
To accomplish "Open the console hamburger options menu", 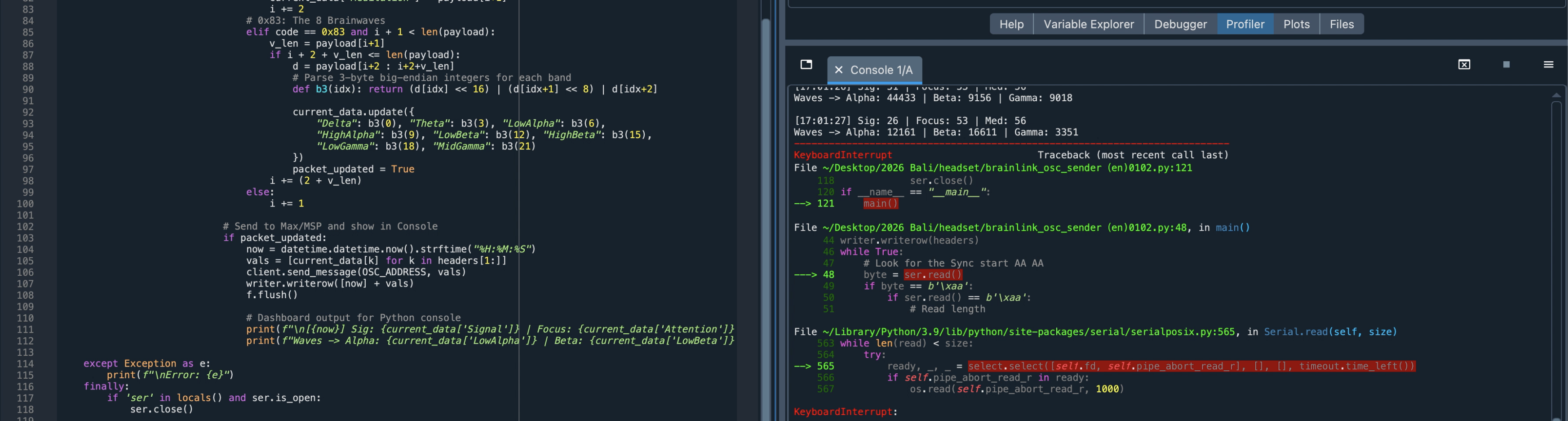I will pyautogui.click(x=1548, y=65).
